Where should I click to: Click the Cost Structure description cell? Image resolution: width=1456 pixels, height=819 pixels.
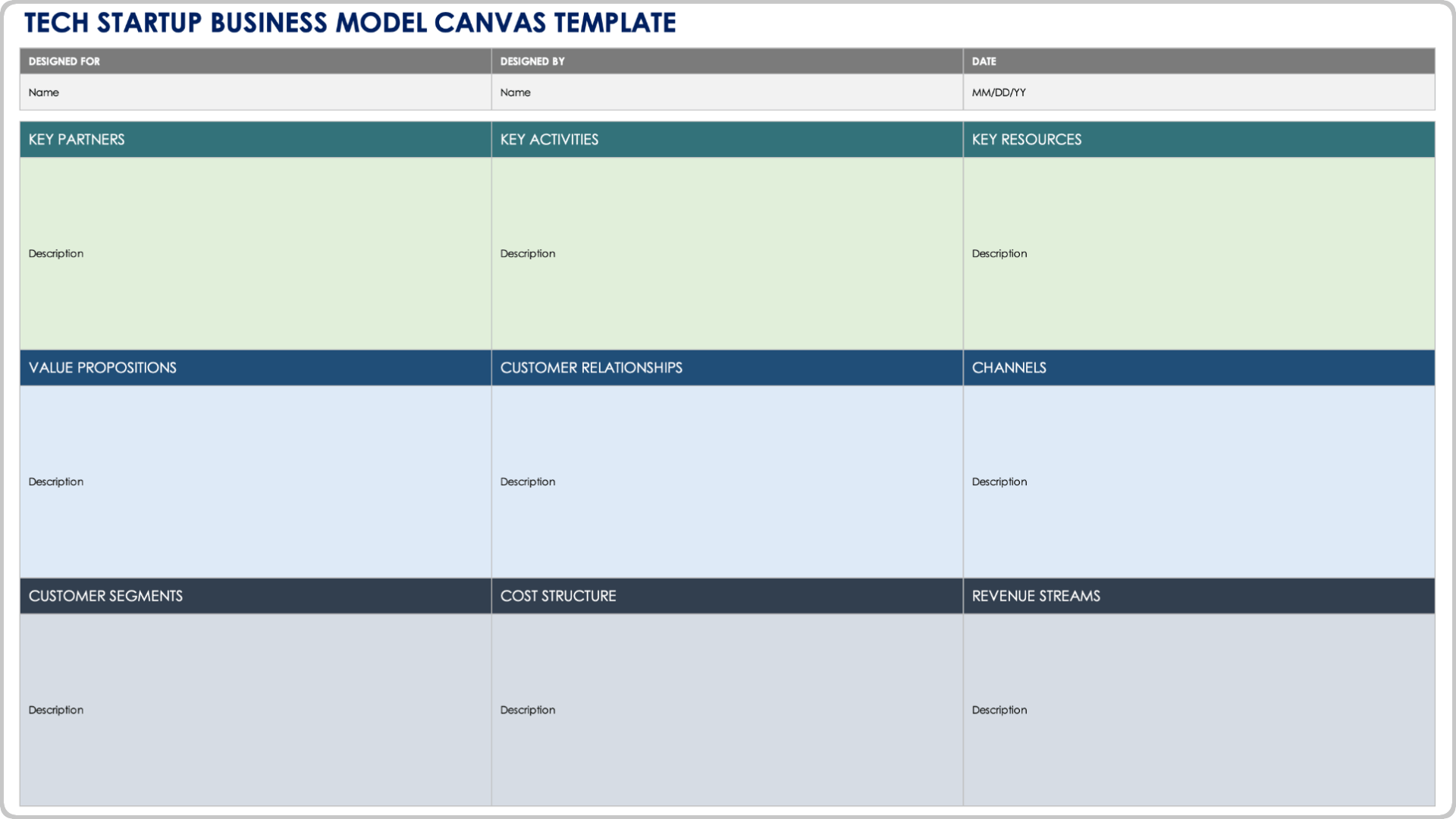coord(726,710)
